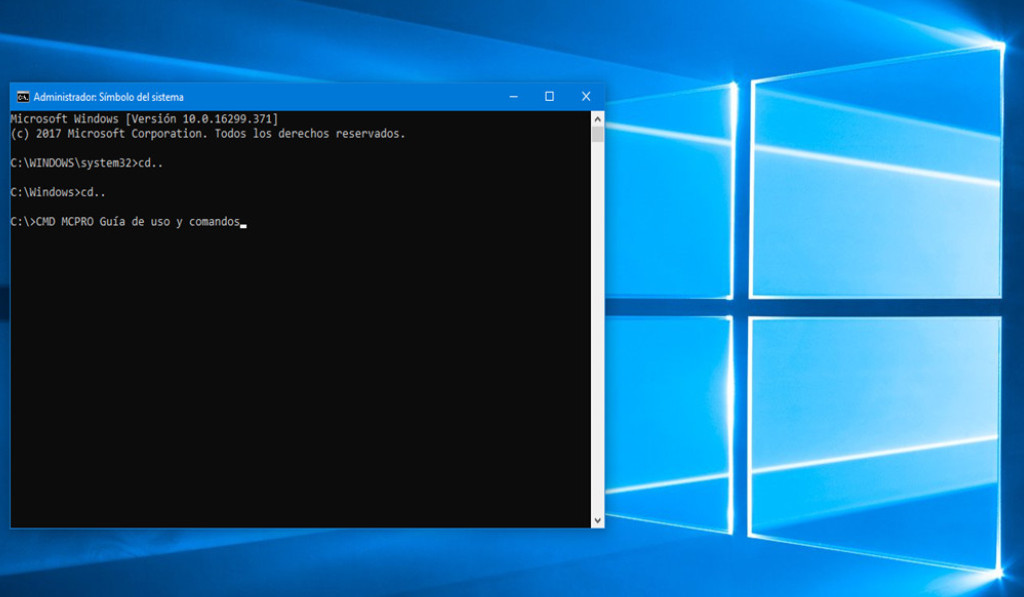This screenshot has height=597, width=1024.
Task: Click the '(c) 2017 Microsoft Corporation' copyright line
Action: tap(208, 133)
